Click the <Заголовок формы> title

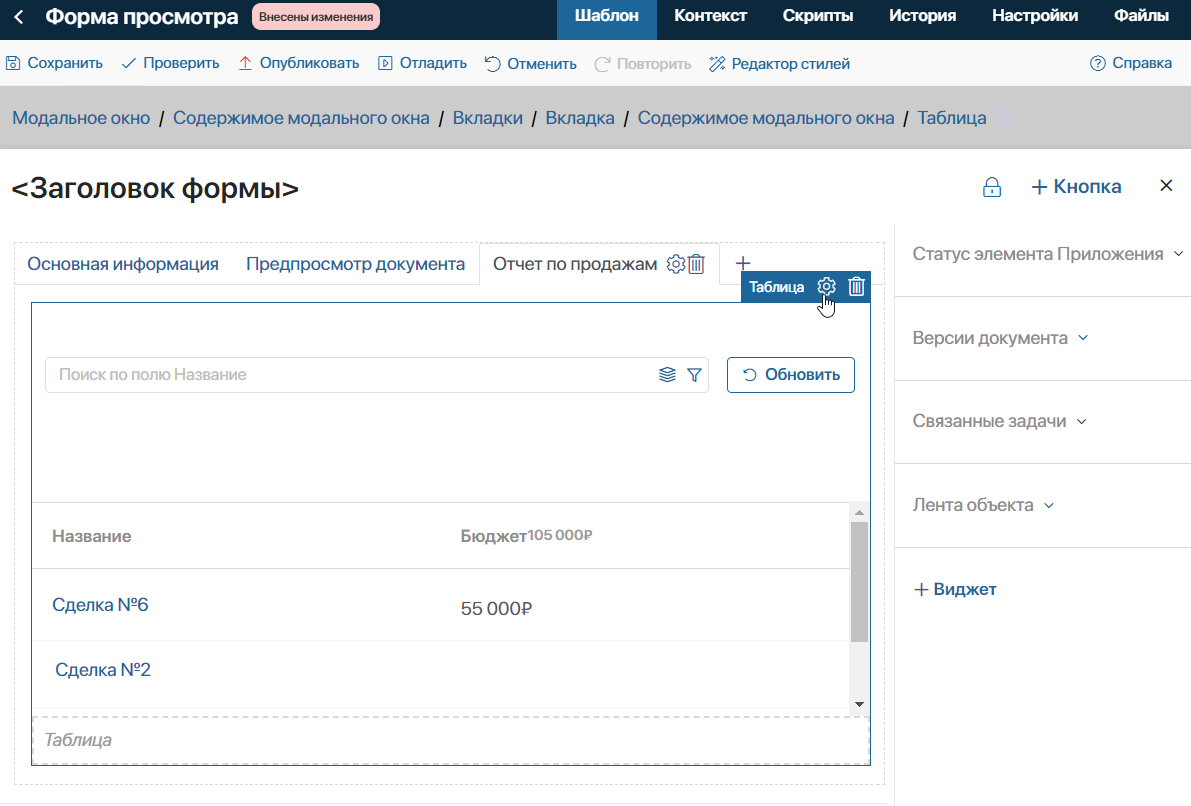pos(156,188)
